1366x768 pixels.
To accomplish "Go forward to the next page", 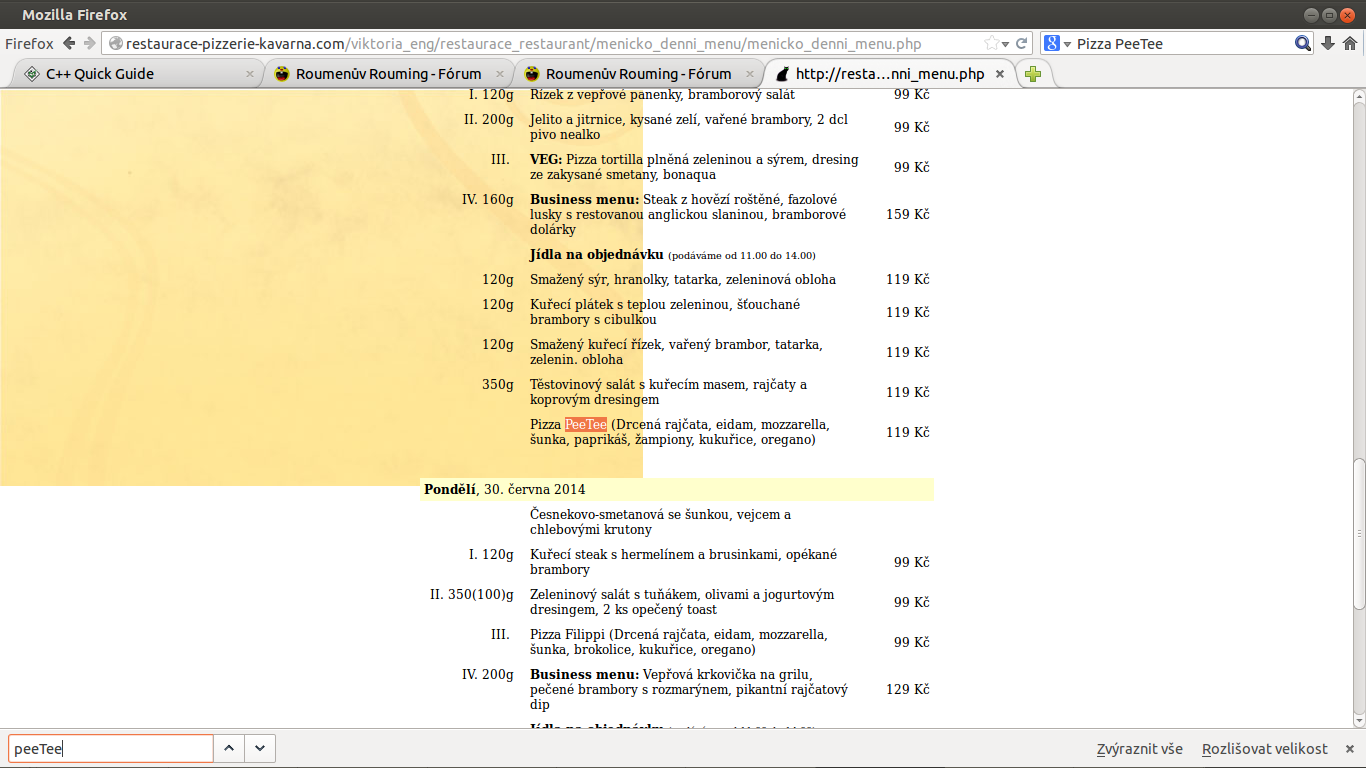I will [90, 44].
